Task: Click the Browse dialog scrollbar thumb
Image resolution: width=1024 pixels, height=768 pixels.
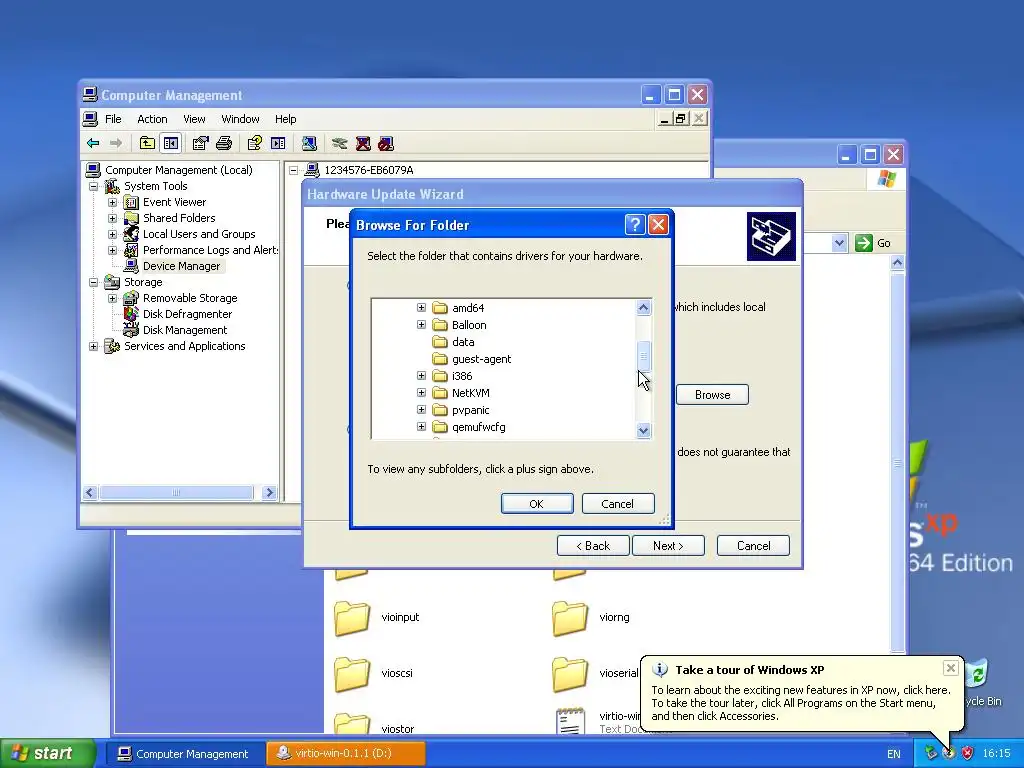Action: point(643,357)
